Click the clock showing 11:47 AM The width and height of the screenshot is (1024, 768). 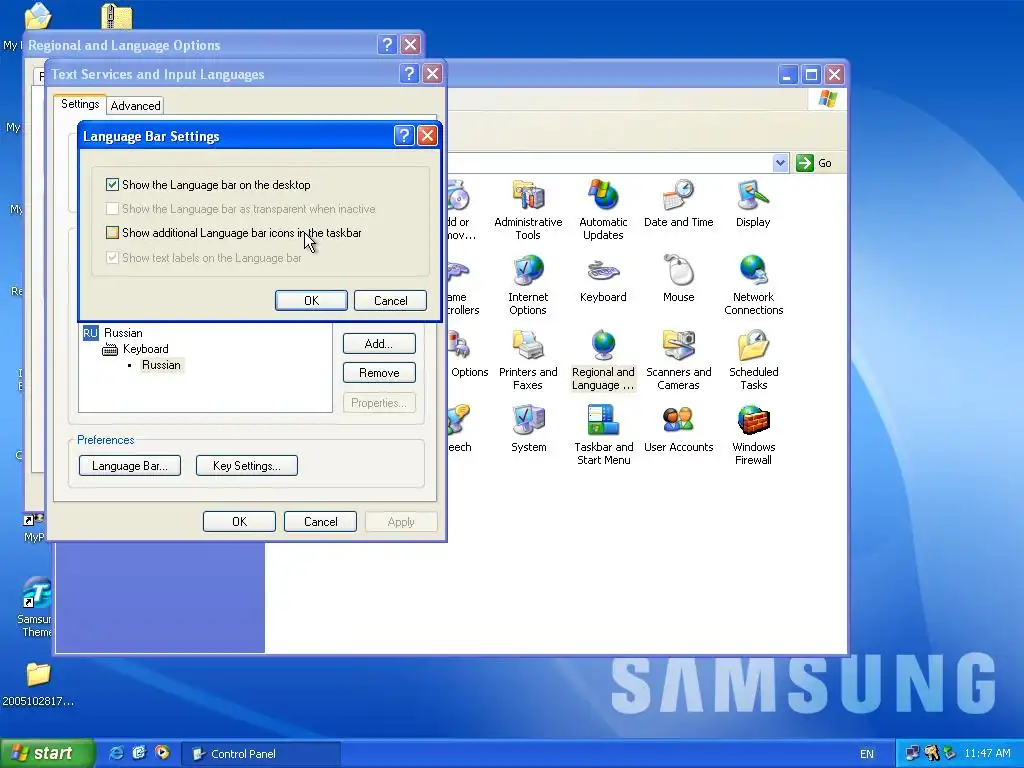pyautogui.click(x=987, y=754)
